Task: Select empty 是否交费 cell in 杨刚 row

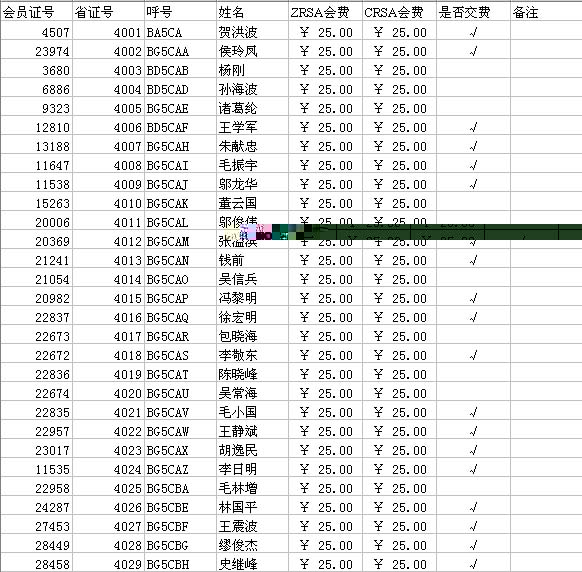Action: pos(474,68)
